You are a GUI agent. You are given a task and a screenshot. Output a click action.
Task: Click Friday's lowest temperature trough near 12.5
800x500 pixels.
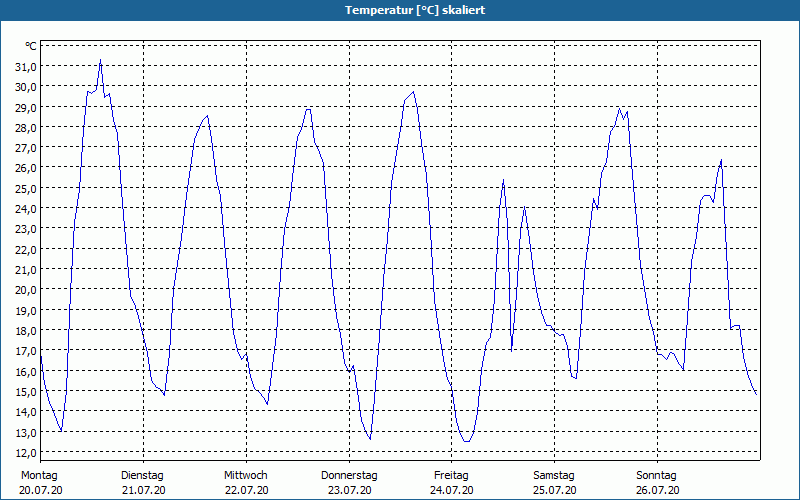(467, 441)
